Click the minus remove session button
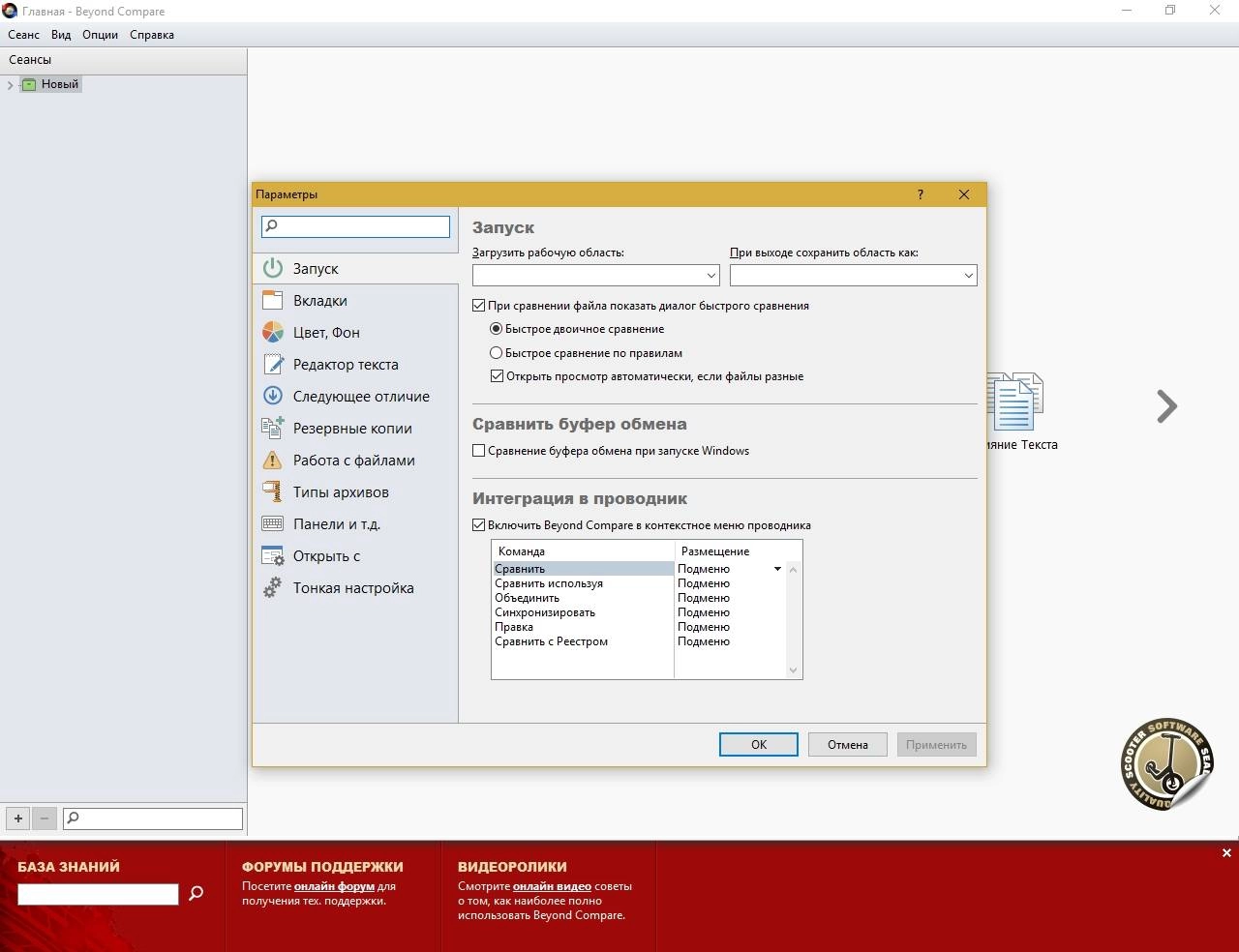Image resolution: width=1239 pixels, height=952 pixels. tap(45, 818)
